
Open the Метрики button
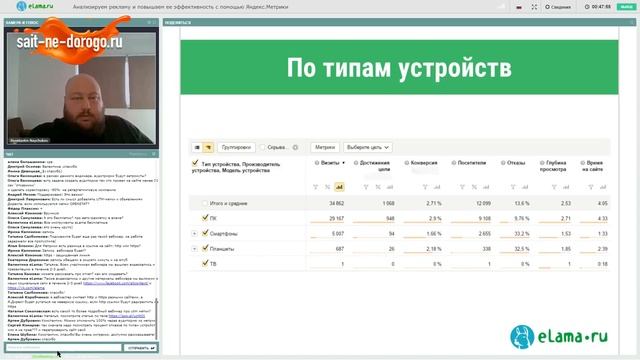click(x=325, y=147)
